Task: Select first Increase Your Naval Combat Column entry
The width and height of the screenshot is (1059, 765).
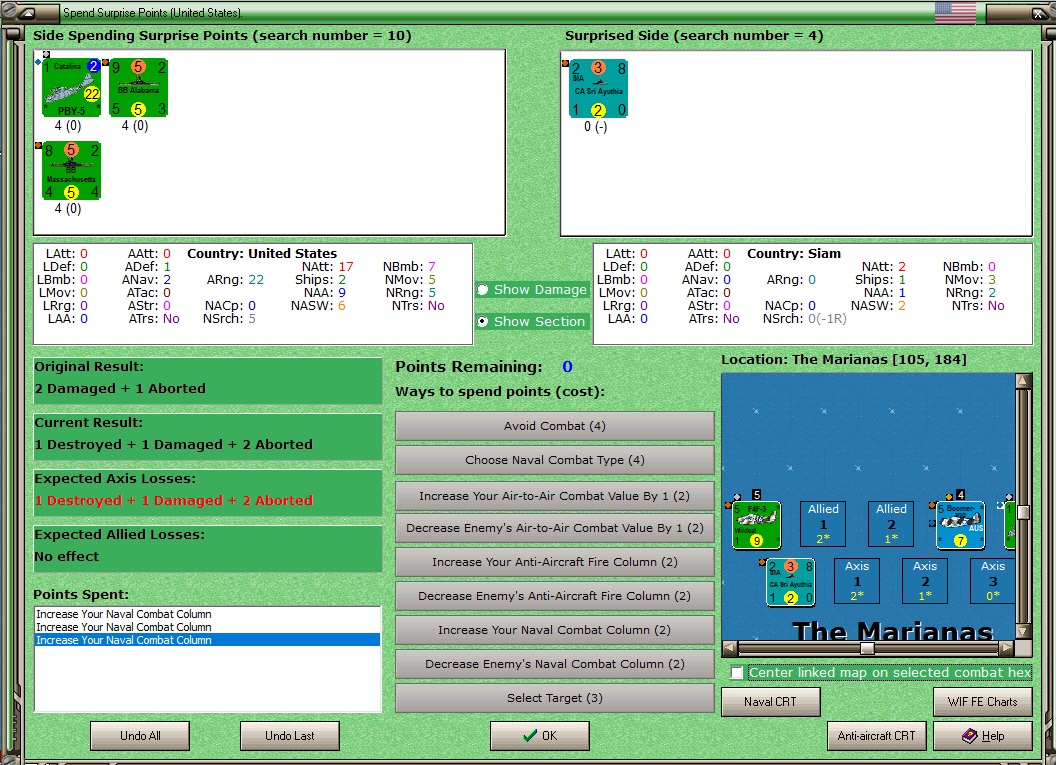Action: [x=207, y=614]
